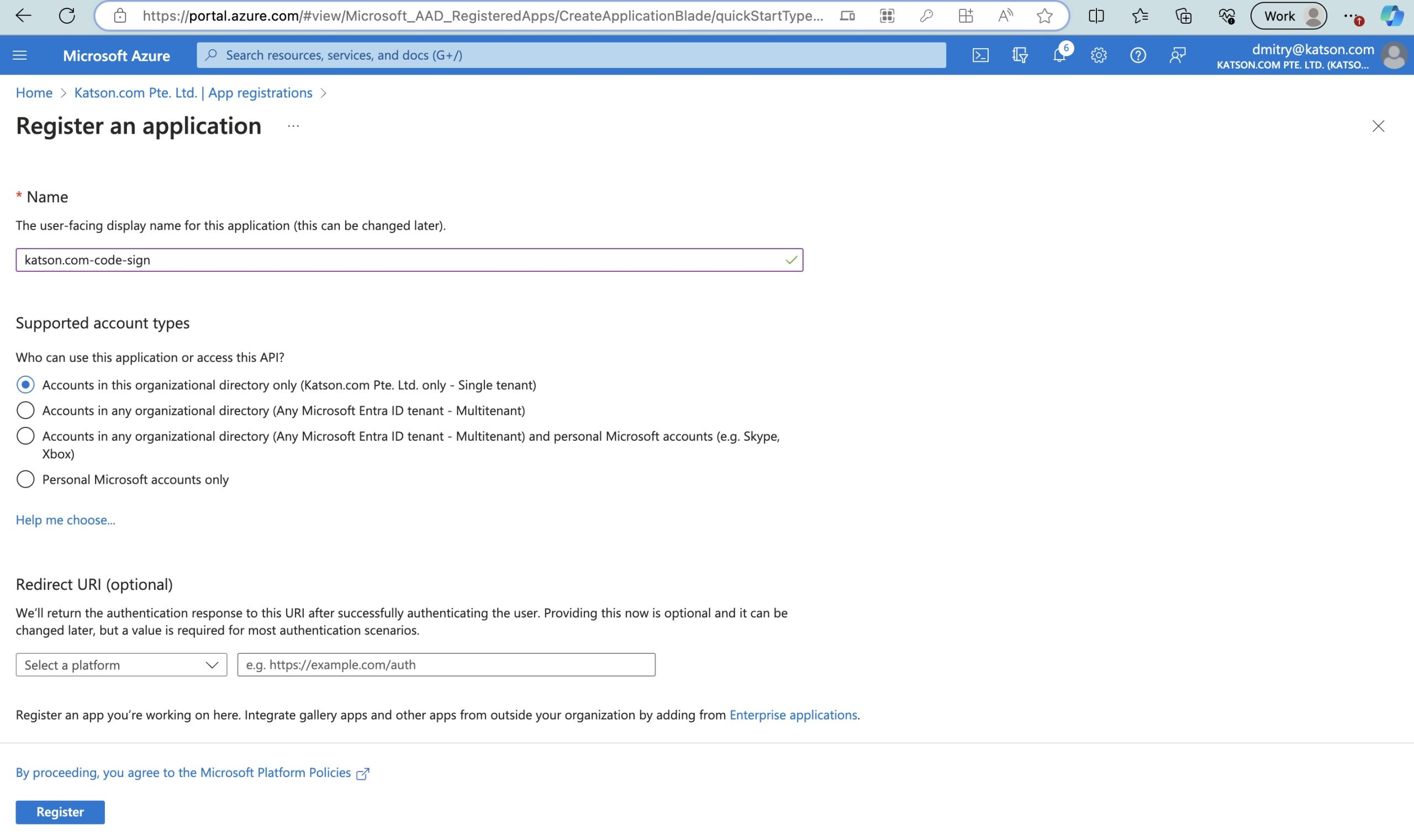Choose Personal Microsoft accounts only
Screen dimensions: 1414x840
click(x=25, y=479)
